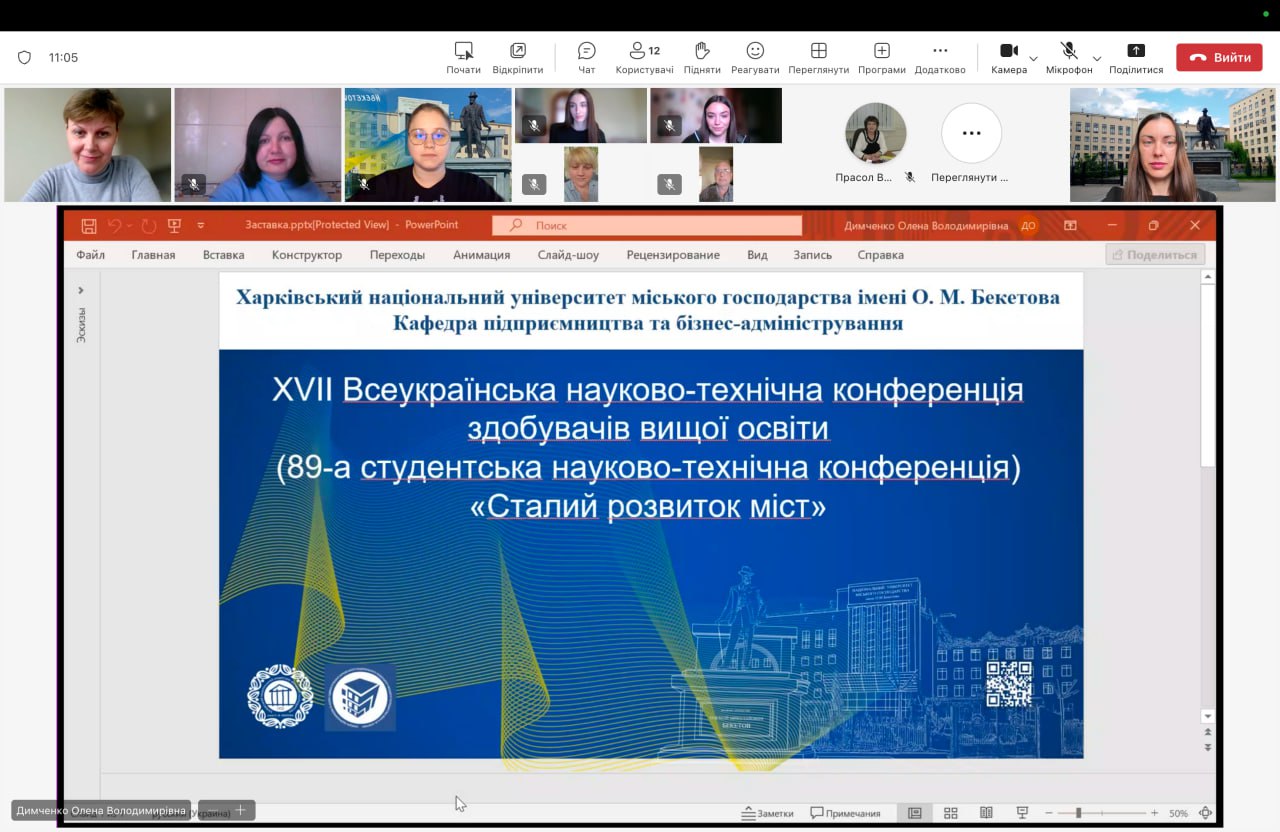Start sharing with Поділитися

[1136, 58]
